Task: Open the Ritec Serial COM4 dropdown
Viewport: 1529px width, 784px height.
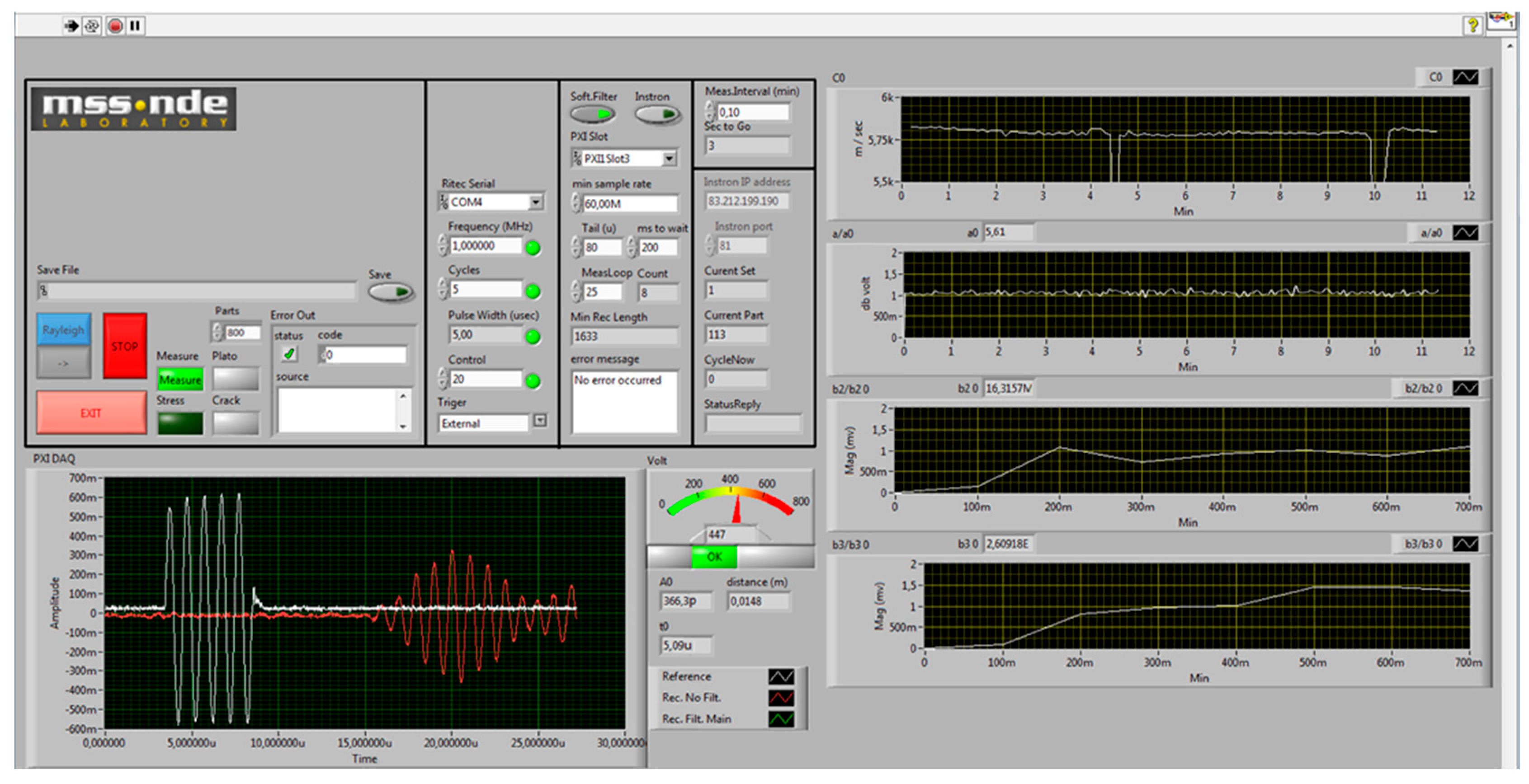Action: 536,202
